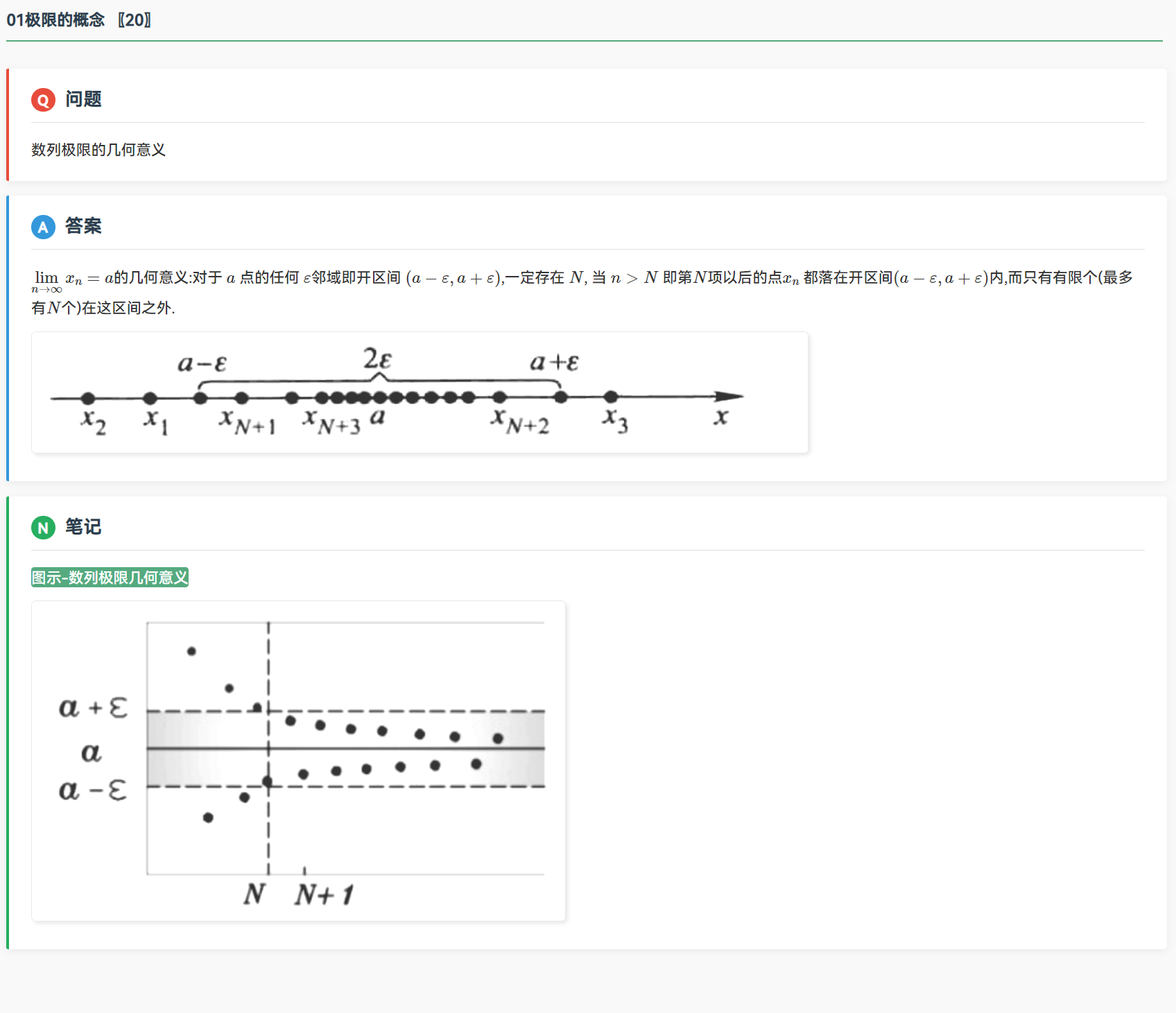Select the 答案 section heading
1176x1013 pixels.
click(83, 226)
